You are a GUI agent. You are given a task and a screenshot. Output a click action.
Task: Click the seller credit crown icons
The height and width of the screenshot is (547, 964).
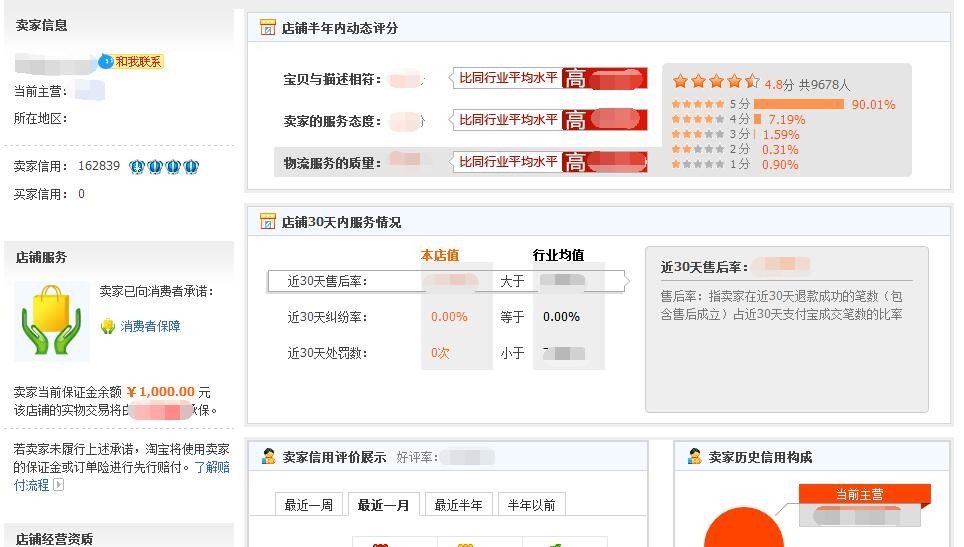164,166
